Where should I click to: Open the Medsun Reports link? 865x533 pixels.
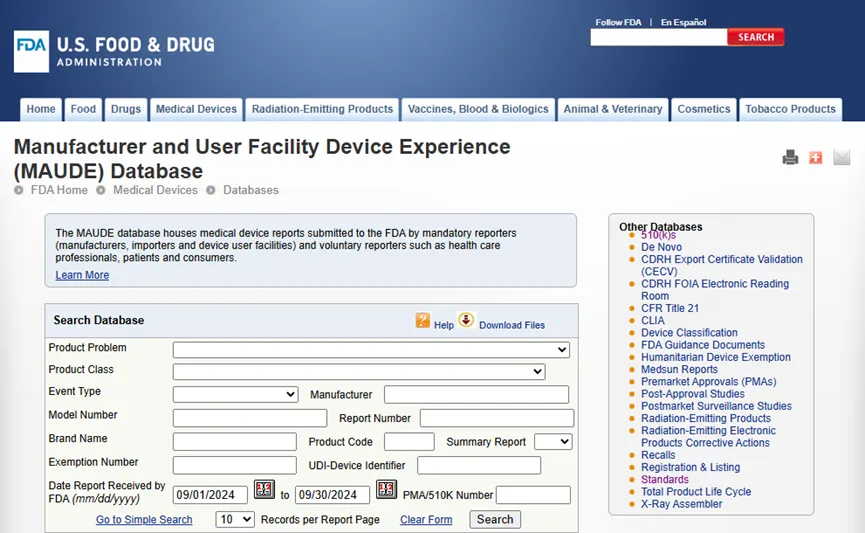tap(679, 369)
